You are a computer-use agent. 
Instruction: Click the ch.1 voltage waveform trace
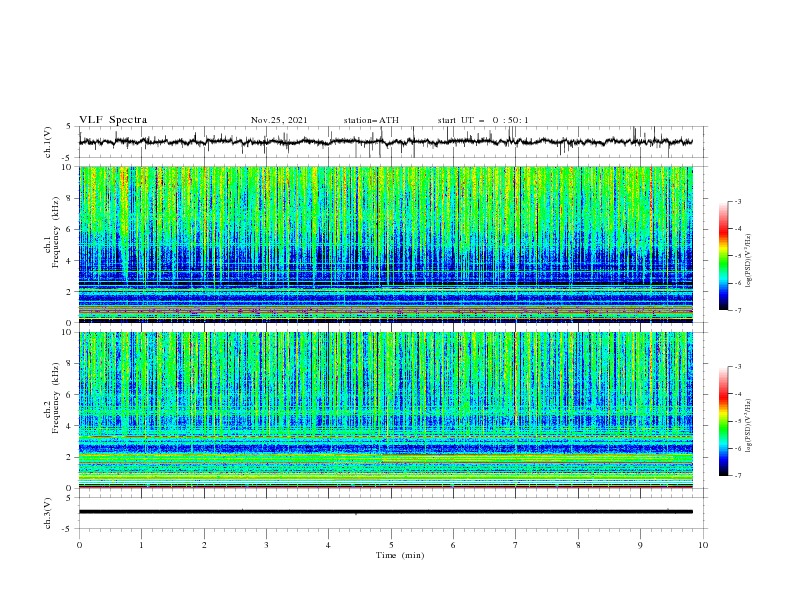click(x=385, y=142)
